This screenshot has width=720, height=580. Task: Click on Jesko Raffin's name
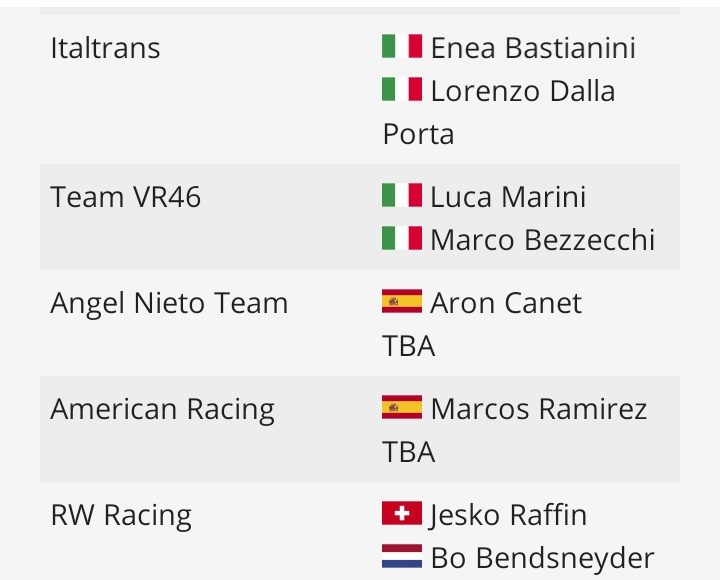pyautogui.click(x=508, y=515)
